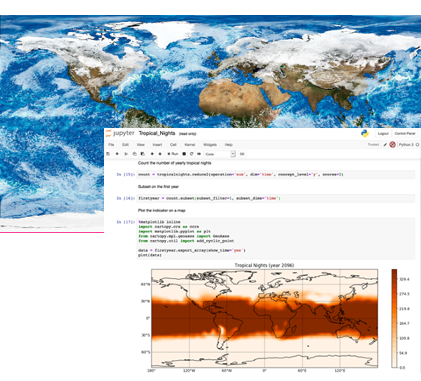Click the save notebook icon
This screenshot has width=421, height=381.
108,154
